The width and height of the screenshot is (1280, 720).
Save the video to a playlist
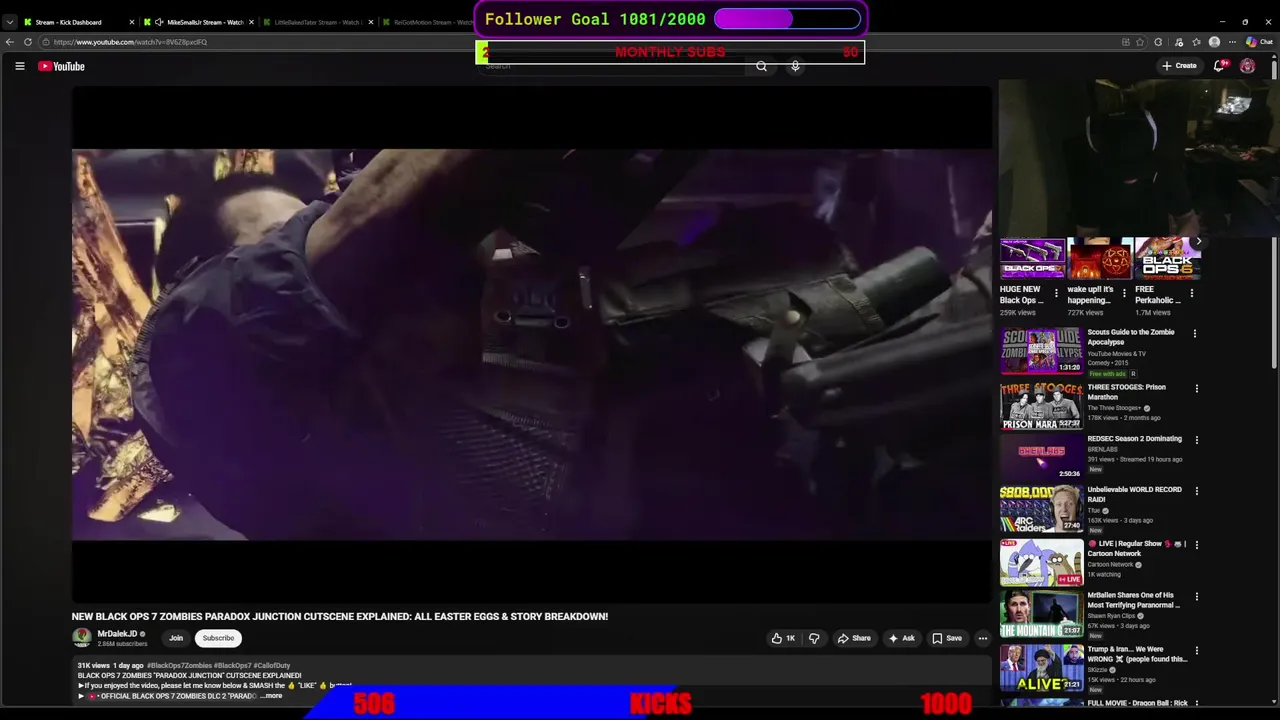point(947,638)
